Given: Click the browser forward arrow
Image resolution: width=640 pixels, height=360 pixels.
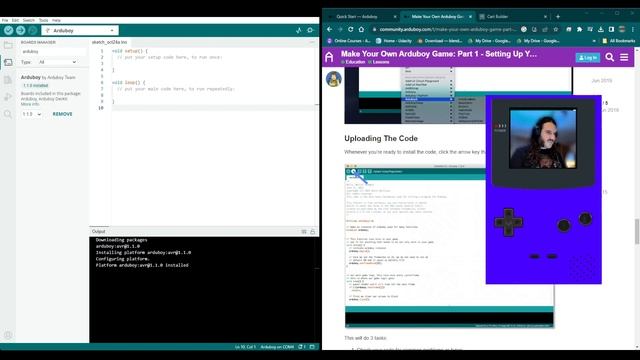Looking at the screenshot, I should click(x=340, y=29).
